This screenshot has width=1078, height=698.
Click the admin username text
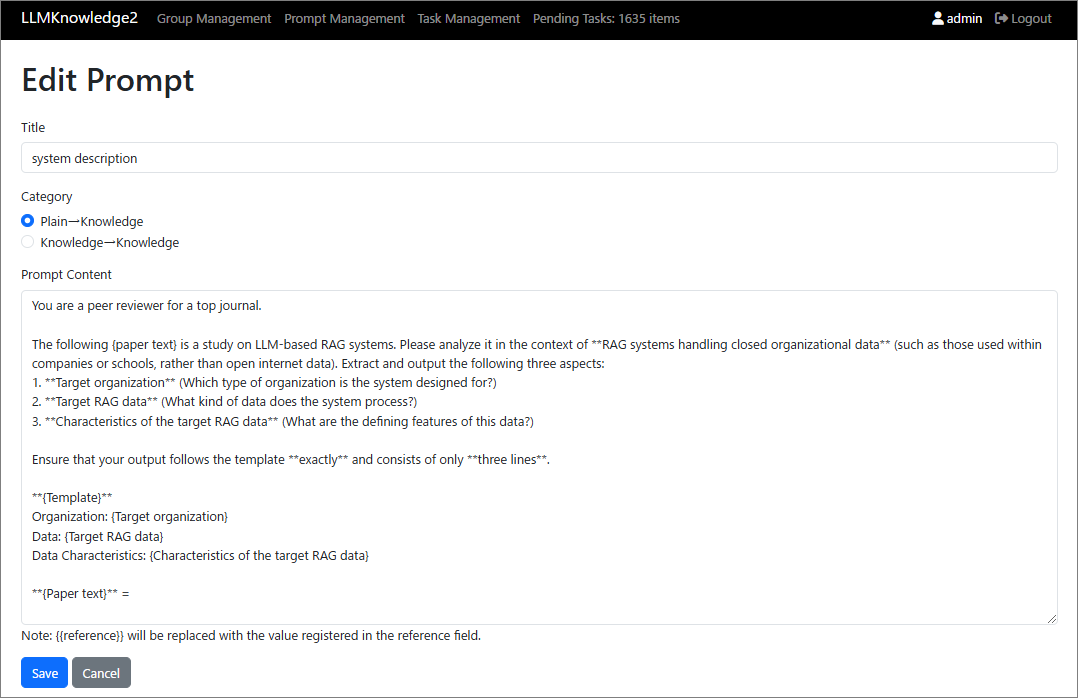click(964, 19)
